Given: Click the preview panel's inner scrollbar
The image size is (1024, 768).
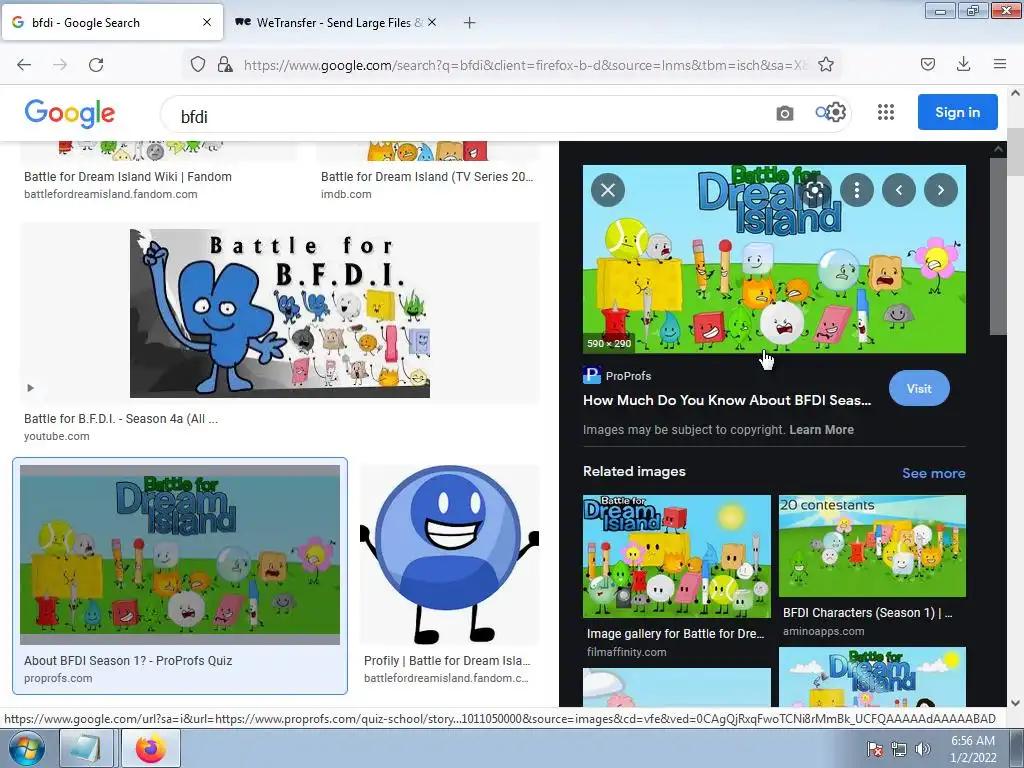Looking at the screenshot, I should [998, 247].
